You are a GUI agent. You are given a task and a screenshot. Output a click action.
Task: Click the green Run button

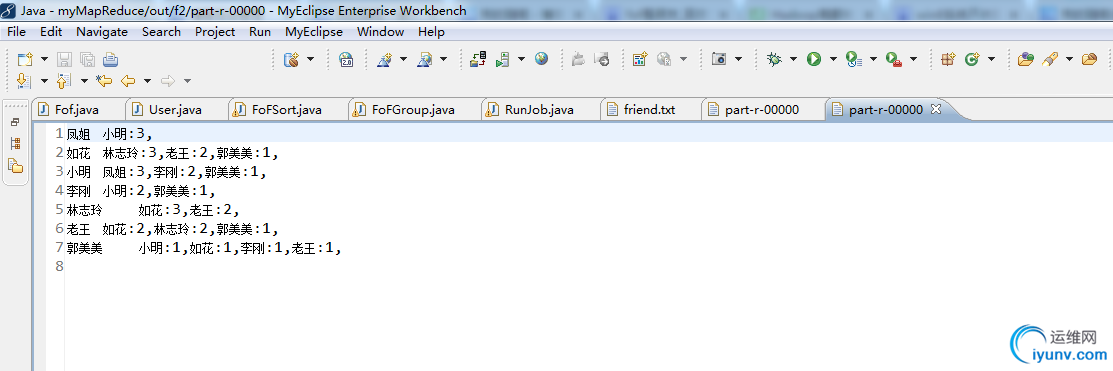point(813,60)
